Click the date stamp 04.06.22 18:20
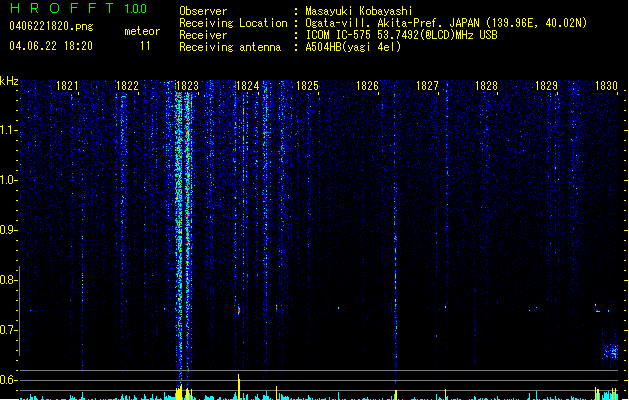 [x=51, y=46]
